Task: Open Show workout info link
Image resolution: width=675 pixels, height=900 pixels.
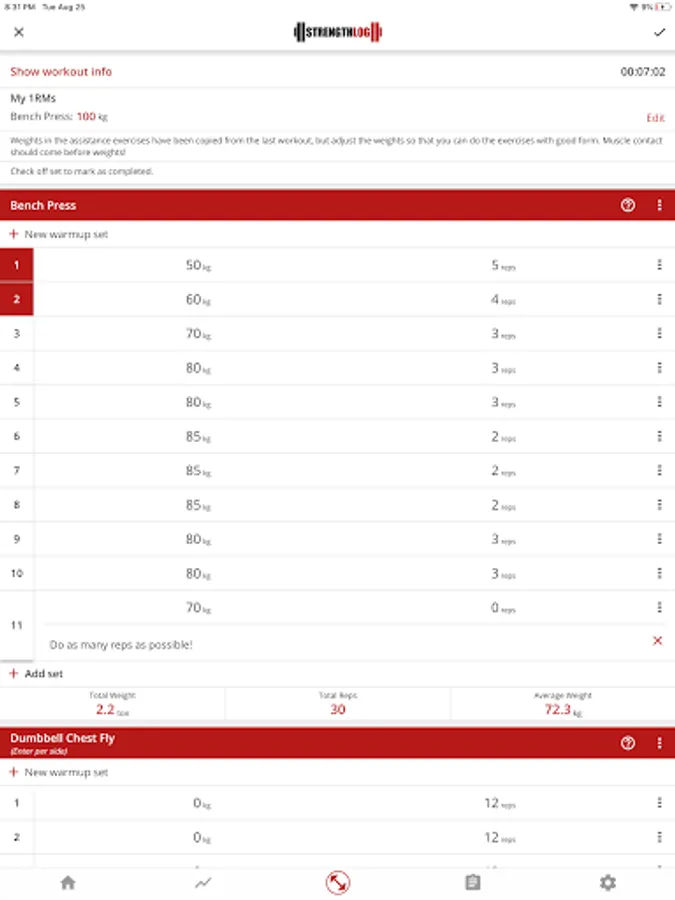Action: pyautogui.click(x=61, y=72)
